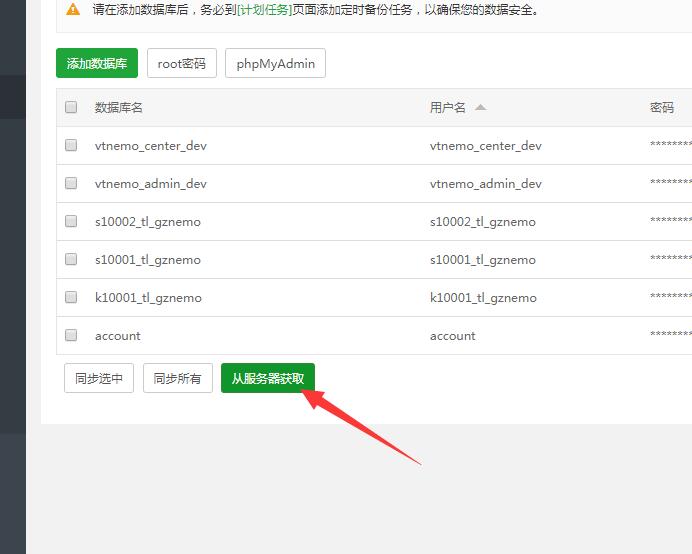This screenshot has width=692, height=554.
Task: Select the vtnemo_admin_dev row checkbox
Action: [71, 183]
